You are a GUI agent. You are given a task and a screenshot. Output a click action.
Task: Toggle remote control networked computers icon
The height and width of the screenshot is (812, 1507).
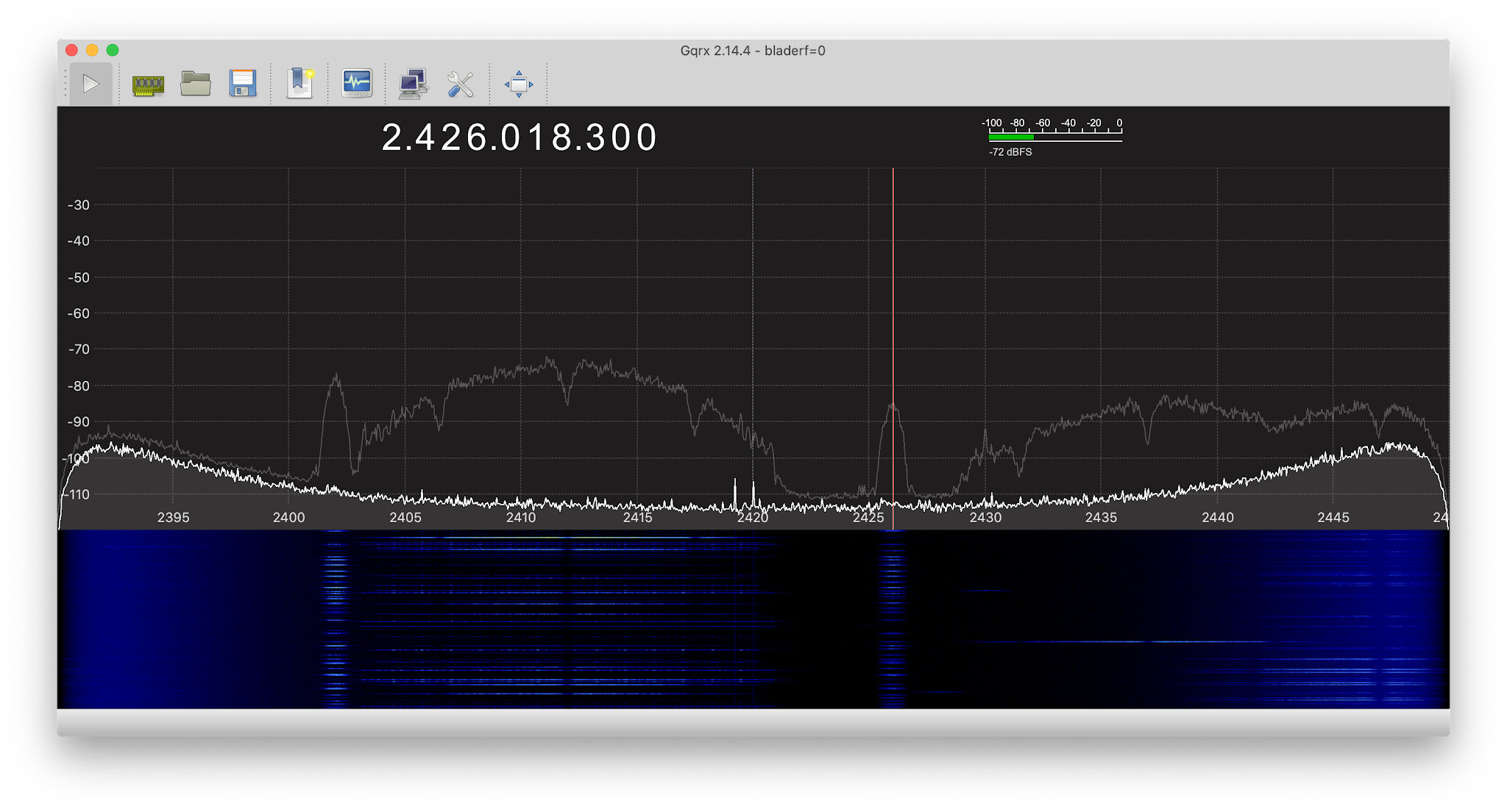(414, 84)
